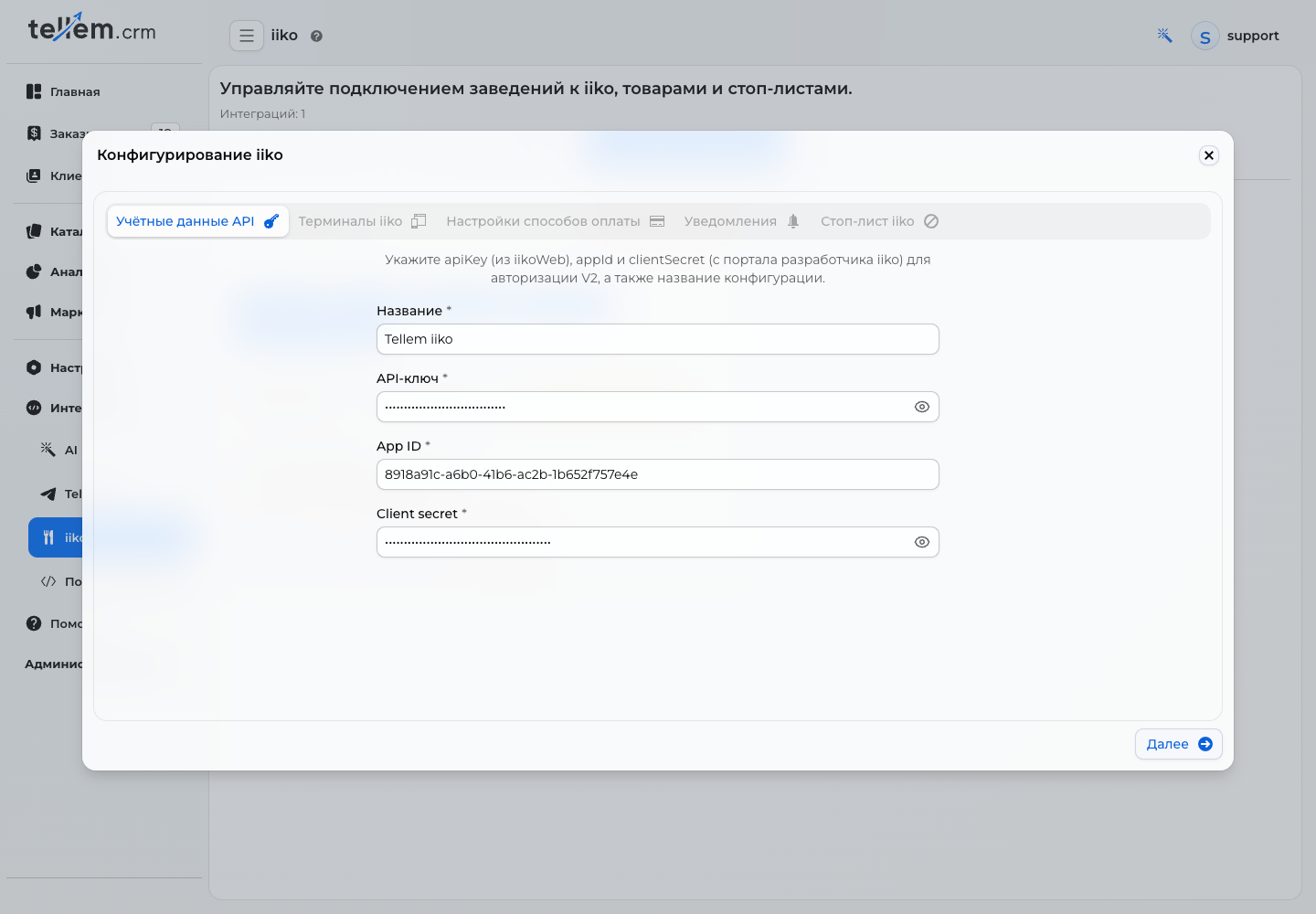Screen dimensions: 1316x914
Task: Open the Telegram paper plane item
Action: tap(48, 494)
